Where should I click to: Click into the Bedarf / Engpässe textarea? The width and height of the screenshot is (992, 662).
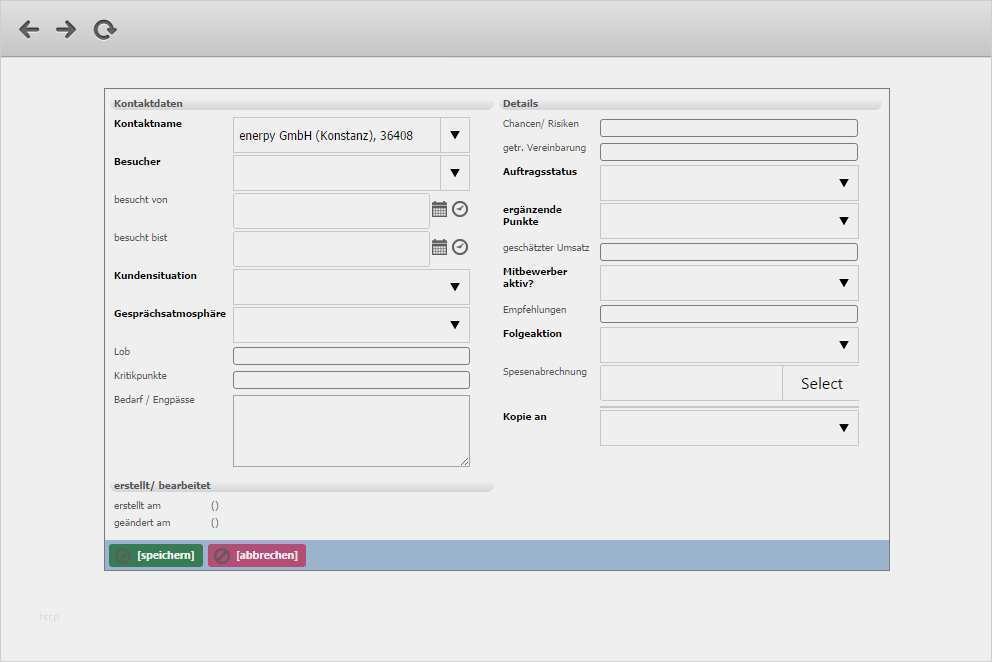(x=351, y=431)
